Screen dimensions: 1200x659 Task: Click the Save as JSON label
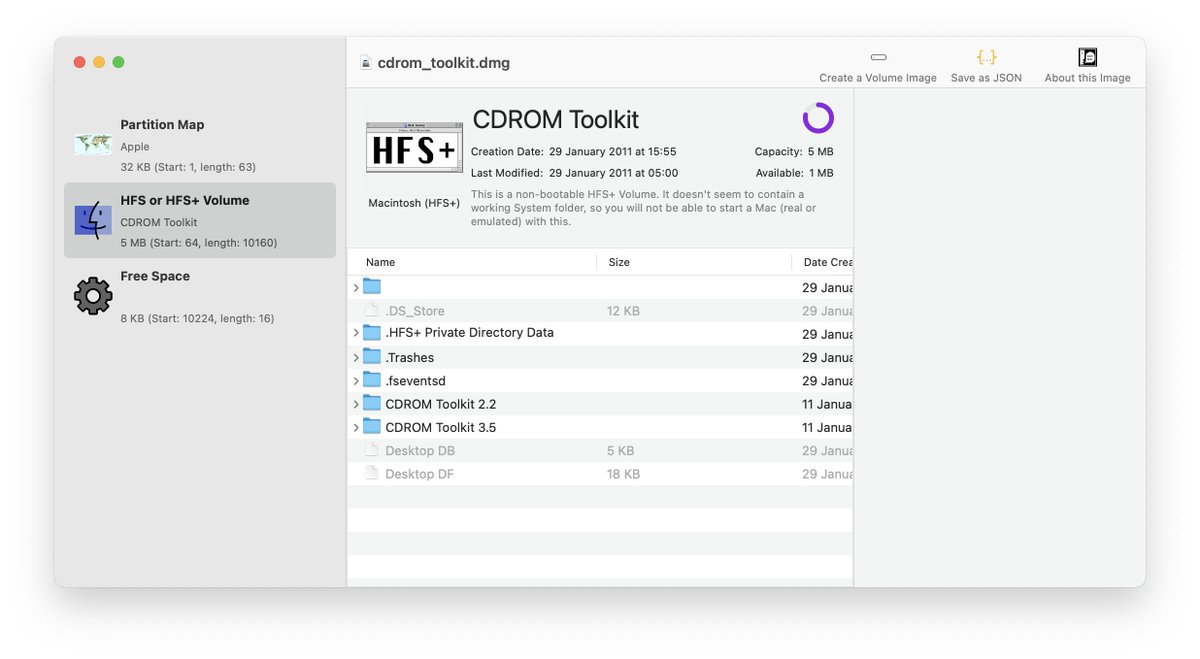pyautogui.click(x=986, y=78)
